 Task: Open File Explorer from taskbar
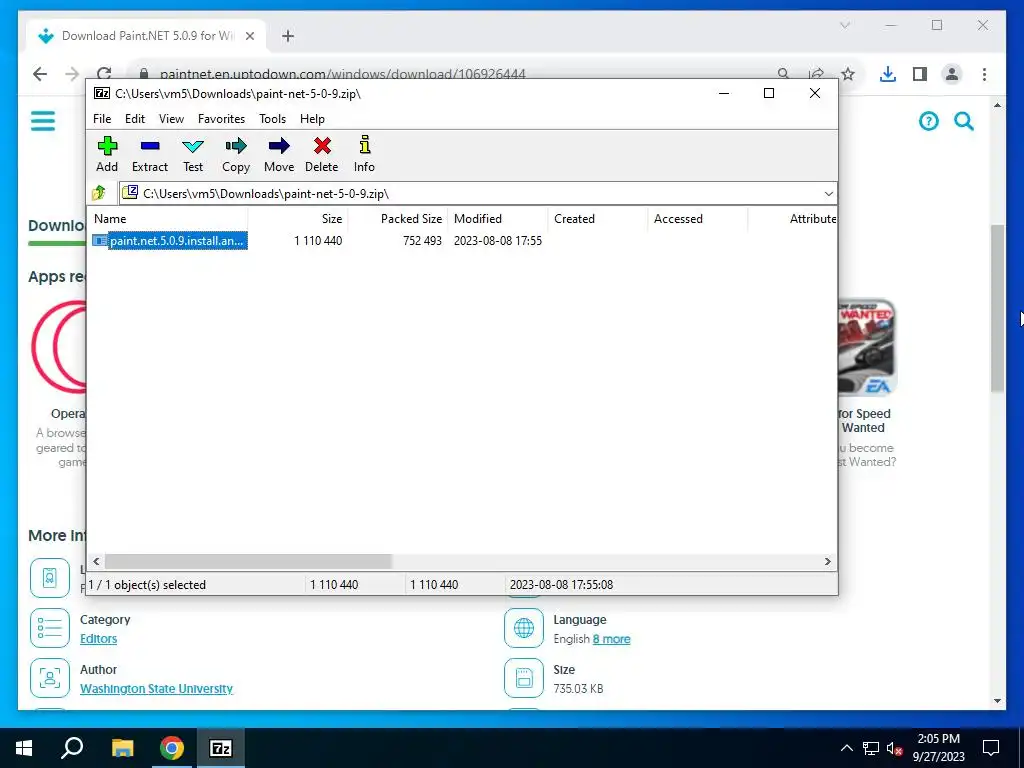pyautogui.click(x=122, y=748)
